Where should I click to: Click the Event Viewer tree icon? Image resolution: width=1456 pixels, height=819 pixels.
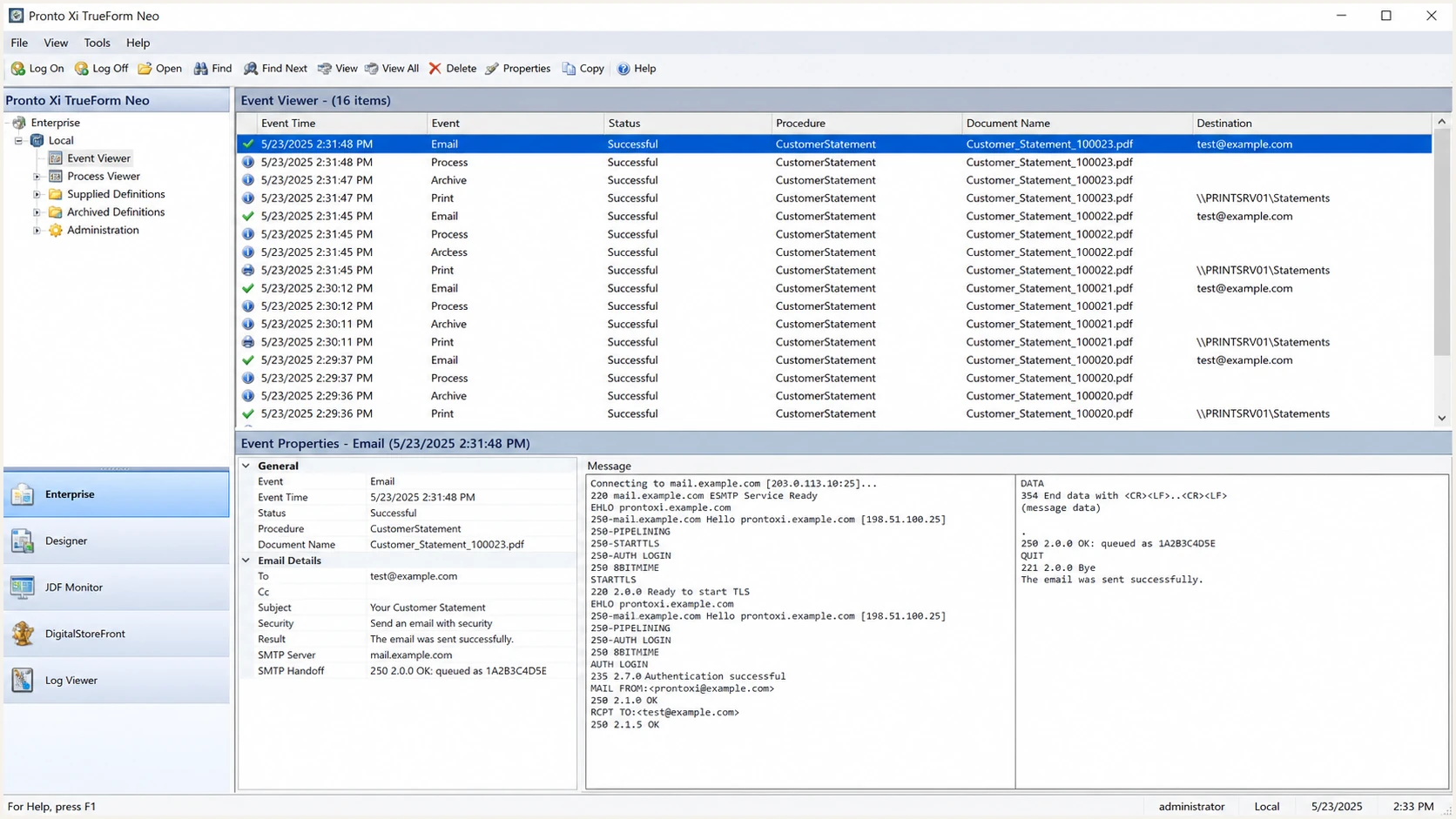click(x=56, y=158)
